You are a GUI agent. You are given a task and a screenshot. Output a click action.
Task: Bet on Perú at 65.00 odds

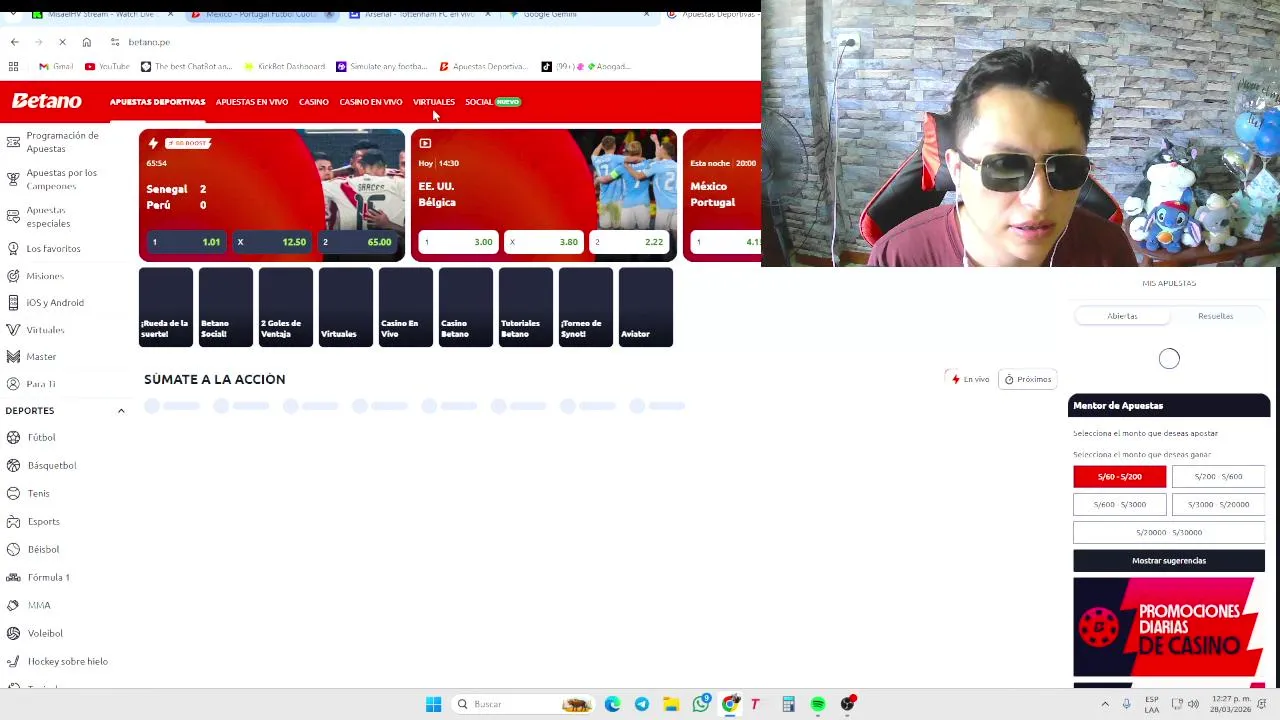(x=357, y=242)
